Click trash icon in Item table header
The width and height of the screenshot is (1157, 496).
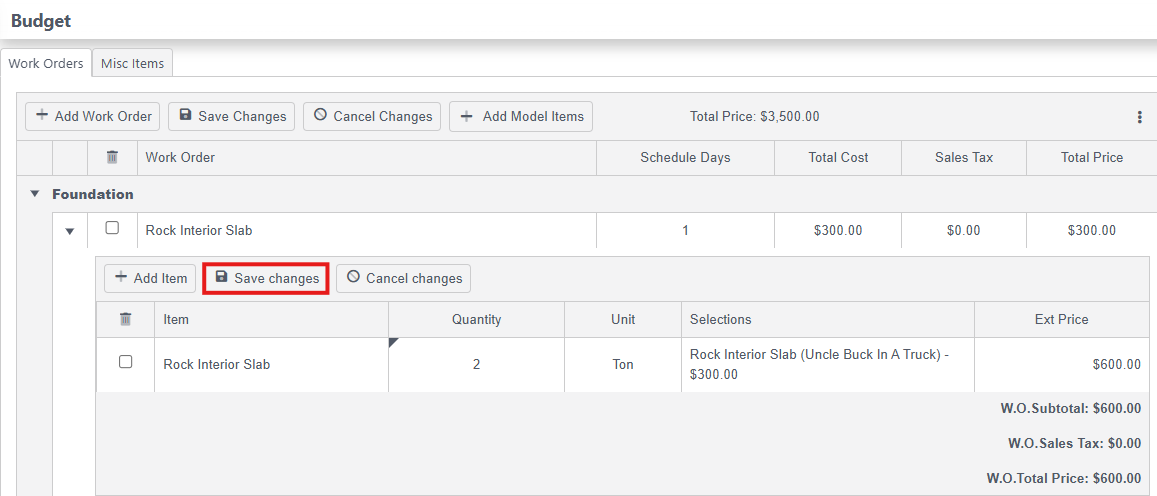click(125, 319)
